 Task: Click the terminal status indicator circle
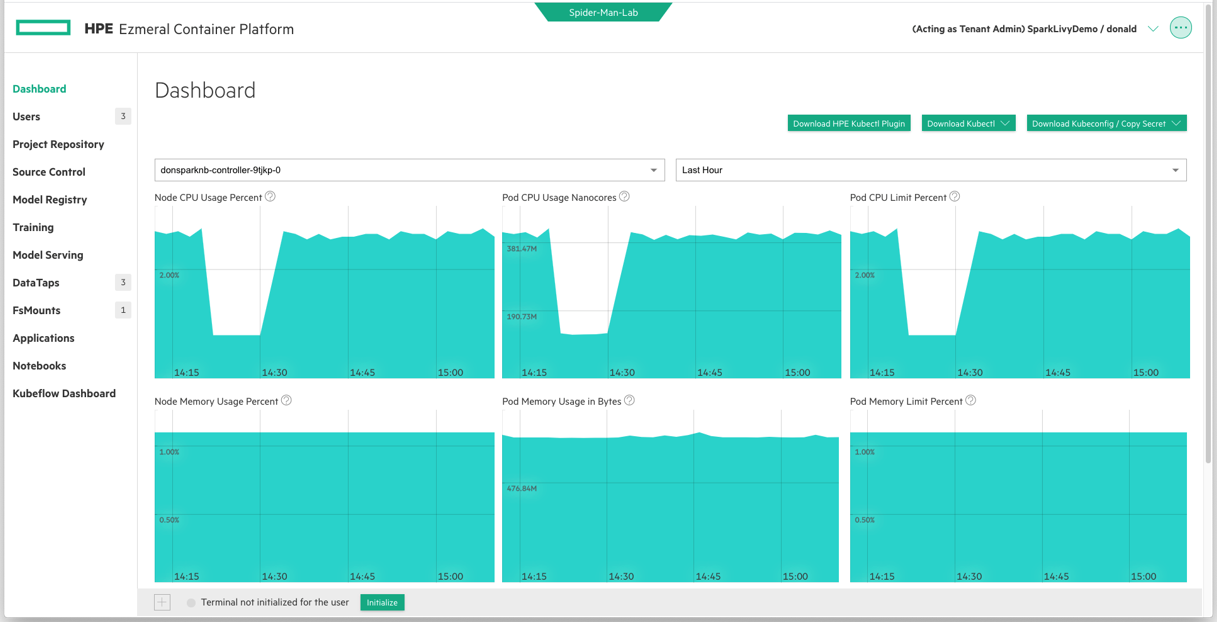click(x=191, y=603)
